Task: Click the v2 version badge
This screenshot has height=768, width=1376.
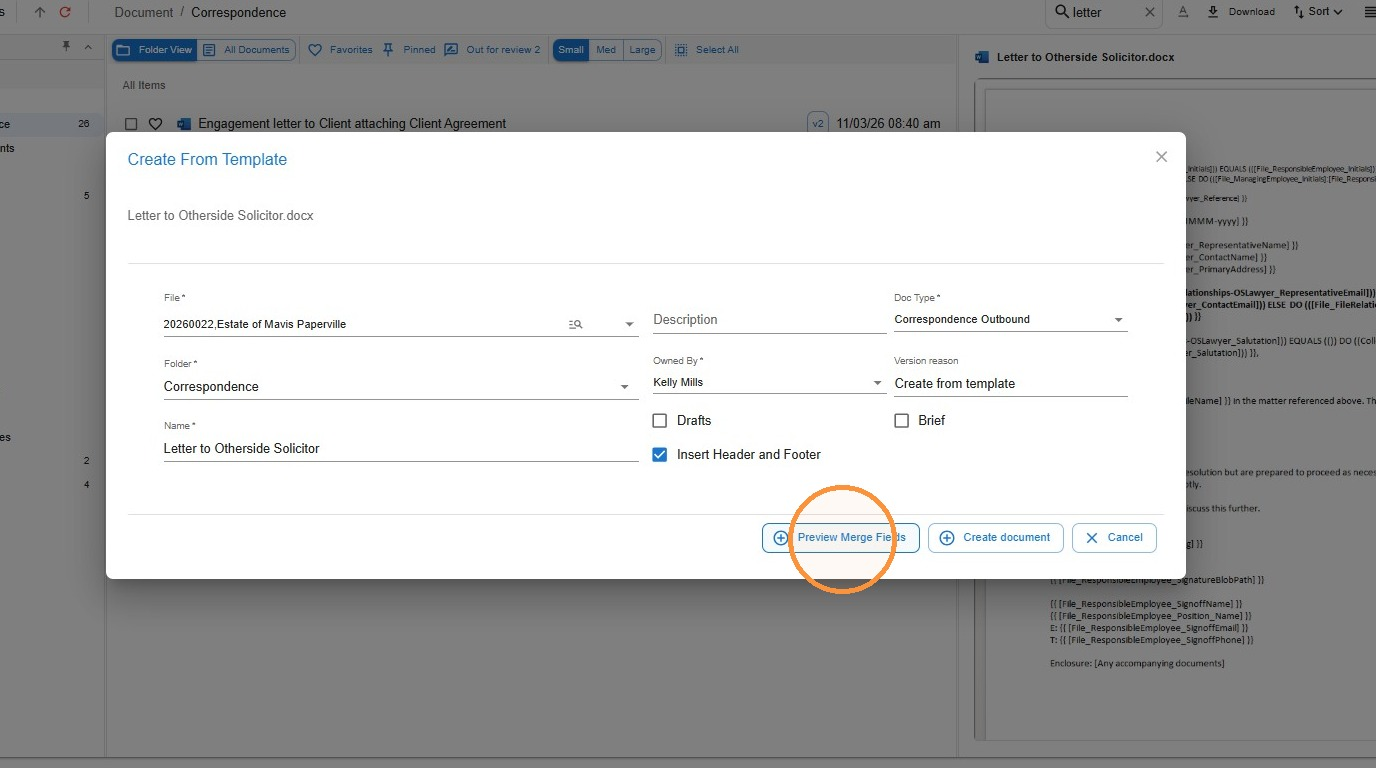Action: point(818,123)
